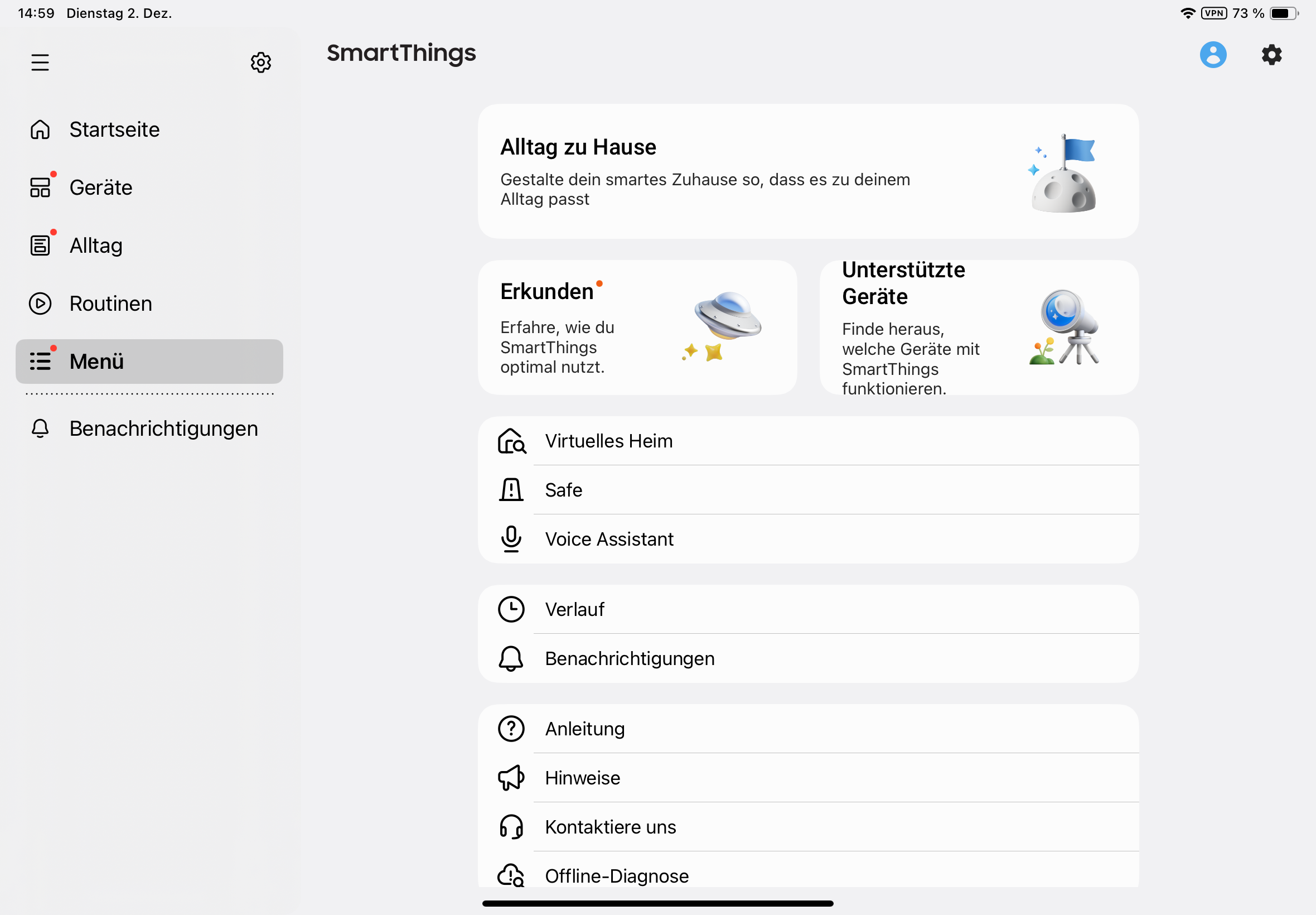Open the Erkunden card

[637, 328]
